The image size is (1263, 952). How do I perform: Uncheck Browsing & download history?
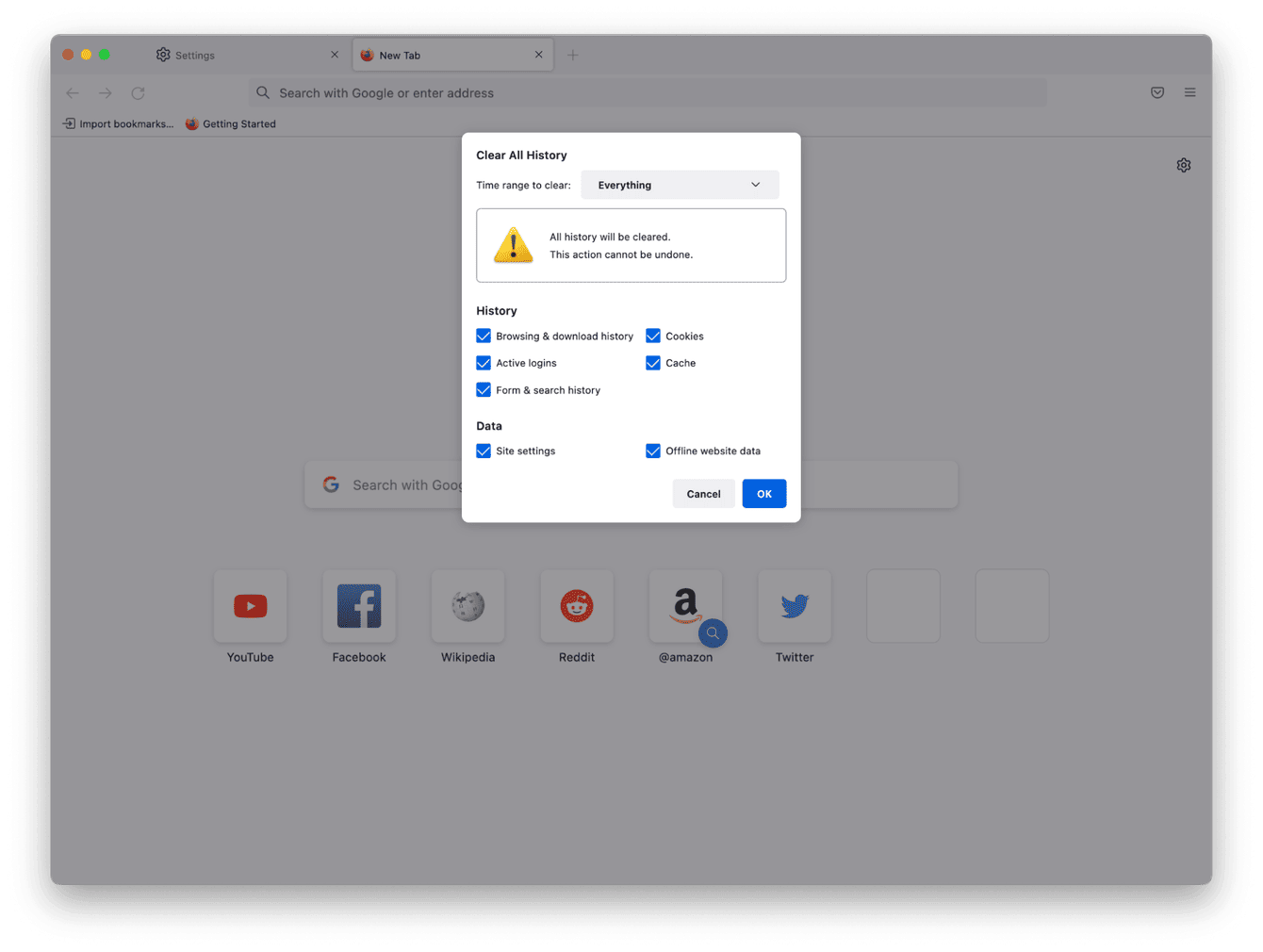point(484,336)
